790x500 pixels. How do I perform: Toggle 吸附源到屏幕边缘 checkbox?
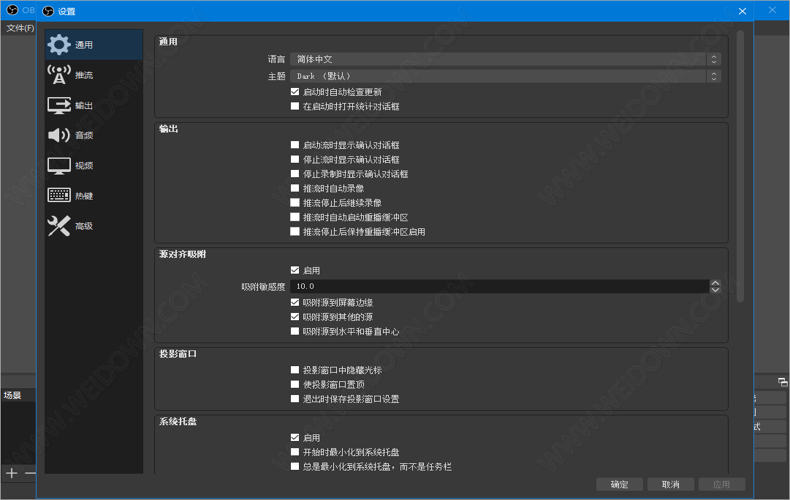tap(295, 302)
